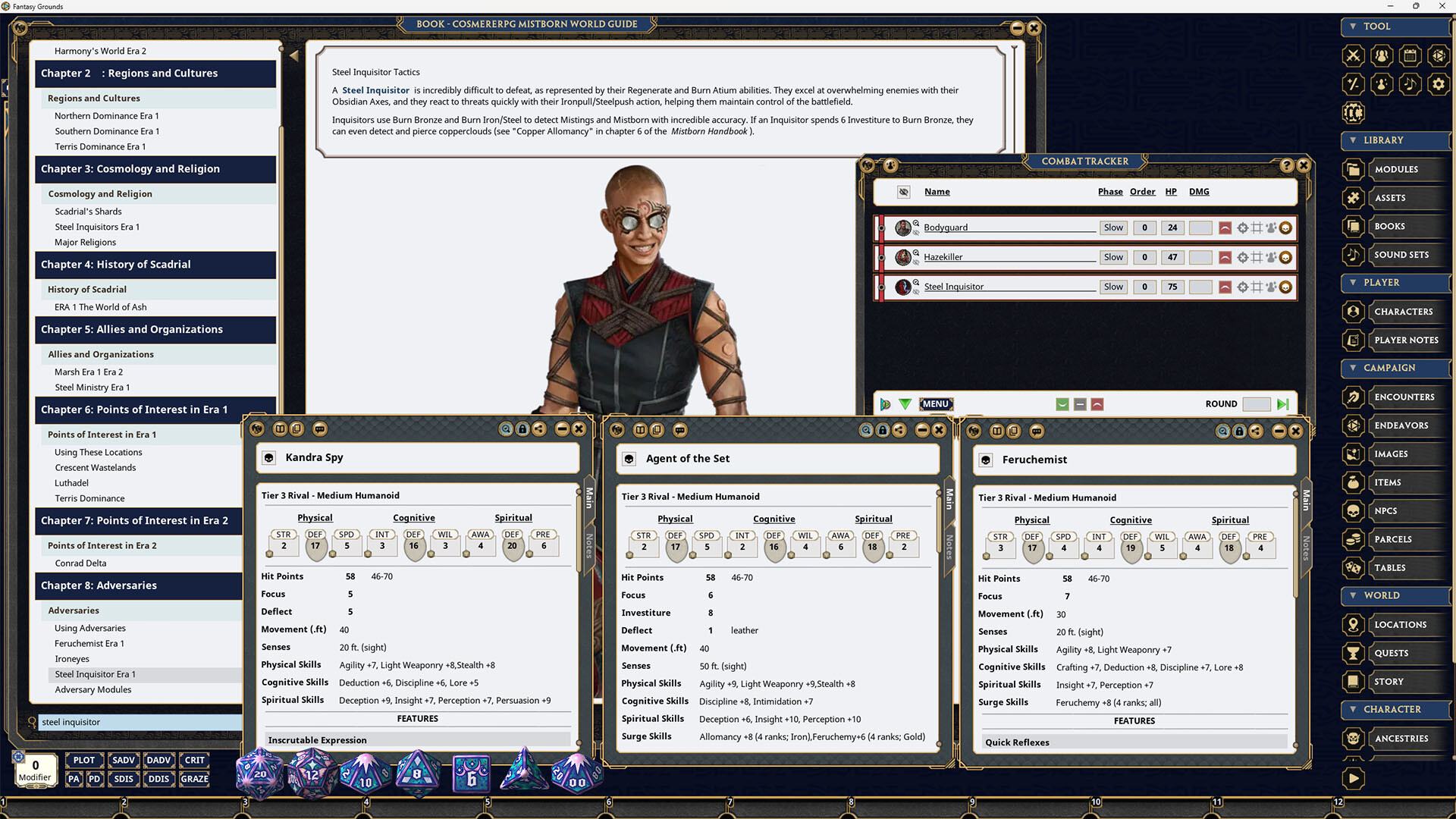Viewport: 1456px width, 819px height.
Task: Click the Parcels coins icon
Action: point(1353,539)
